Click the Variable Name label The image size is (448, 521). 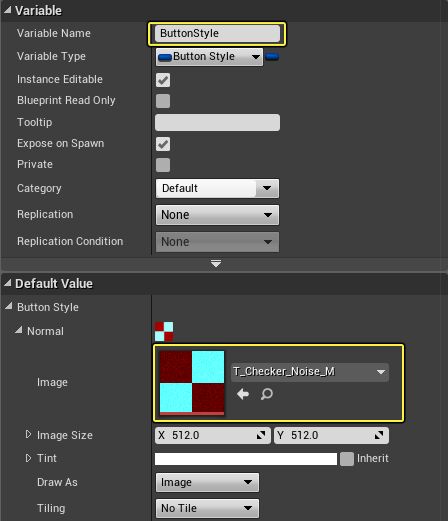[x=54, y=33]
